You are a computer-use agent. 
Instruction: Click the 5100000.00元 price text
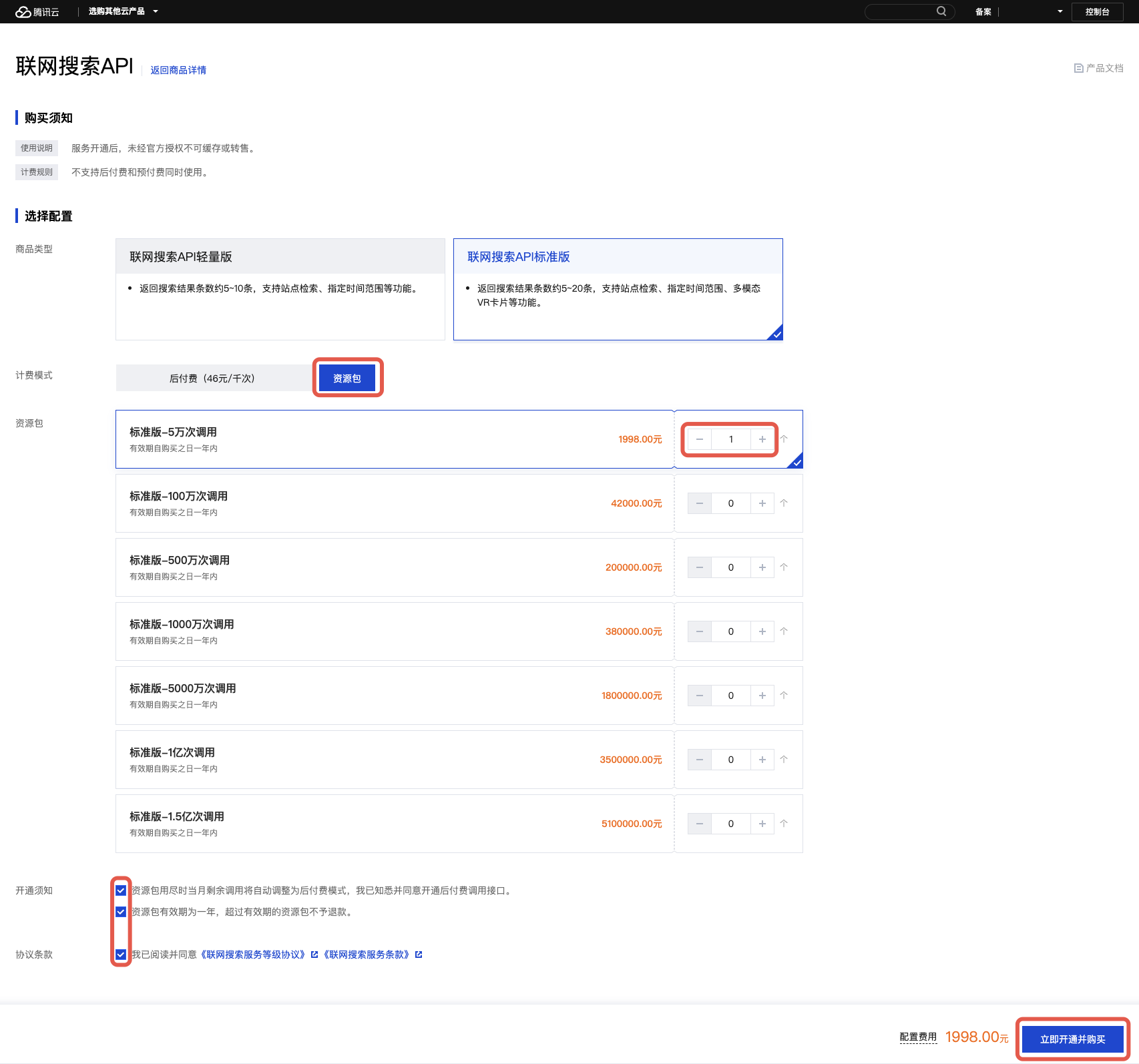[x=632, y=824]
